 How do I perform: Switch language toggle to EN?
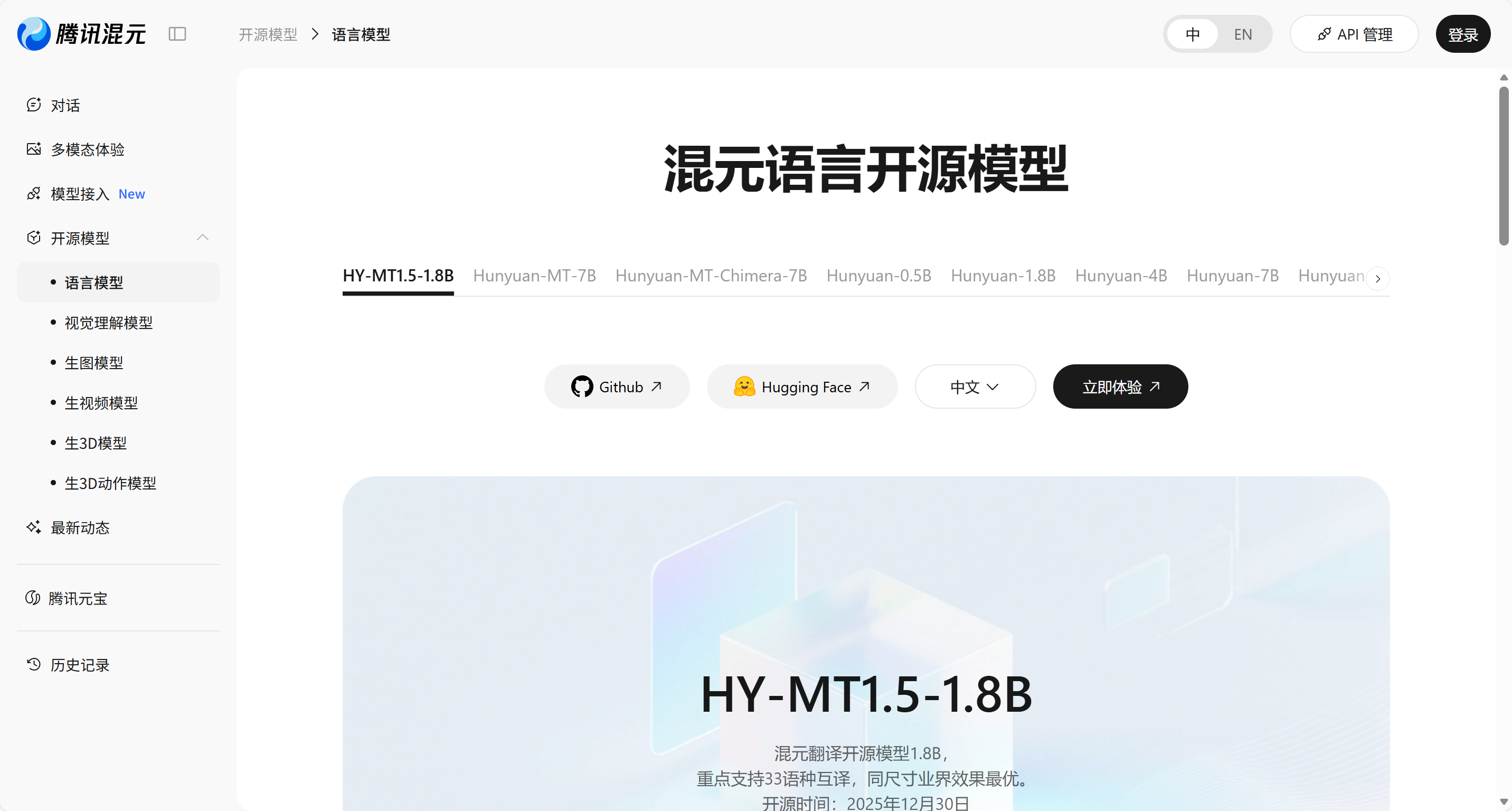[1243, 33]
